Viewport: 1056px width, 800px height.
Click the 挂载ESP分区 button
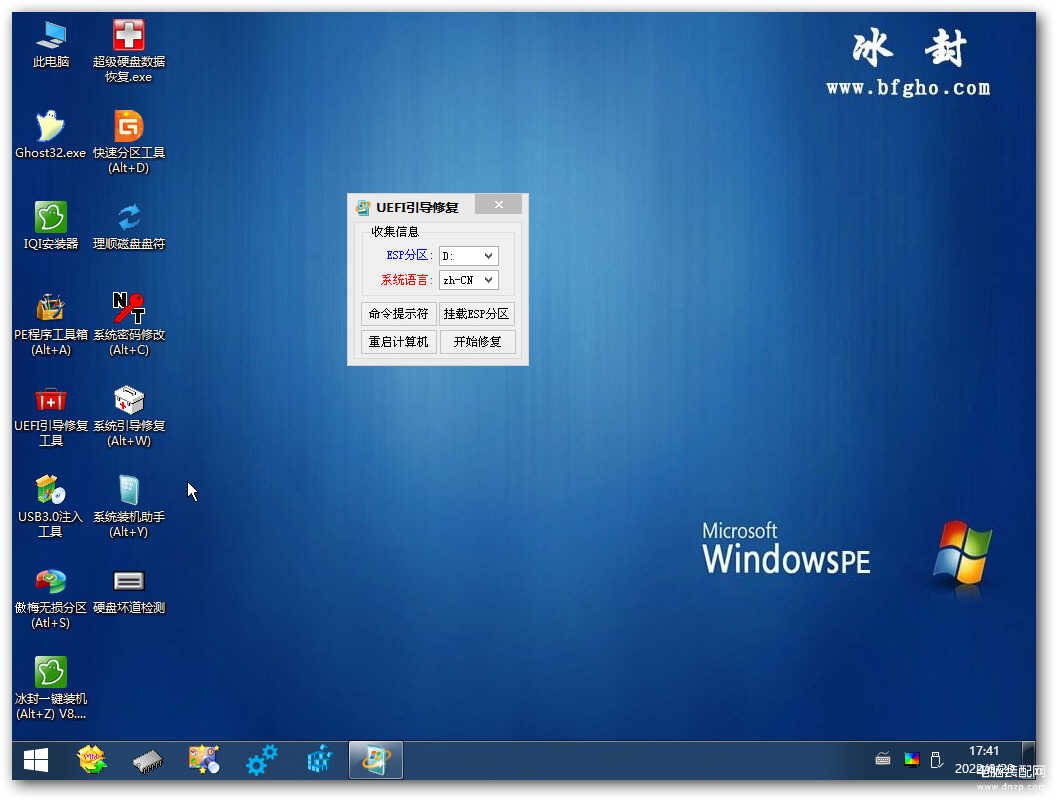[x=477, y=314]
